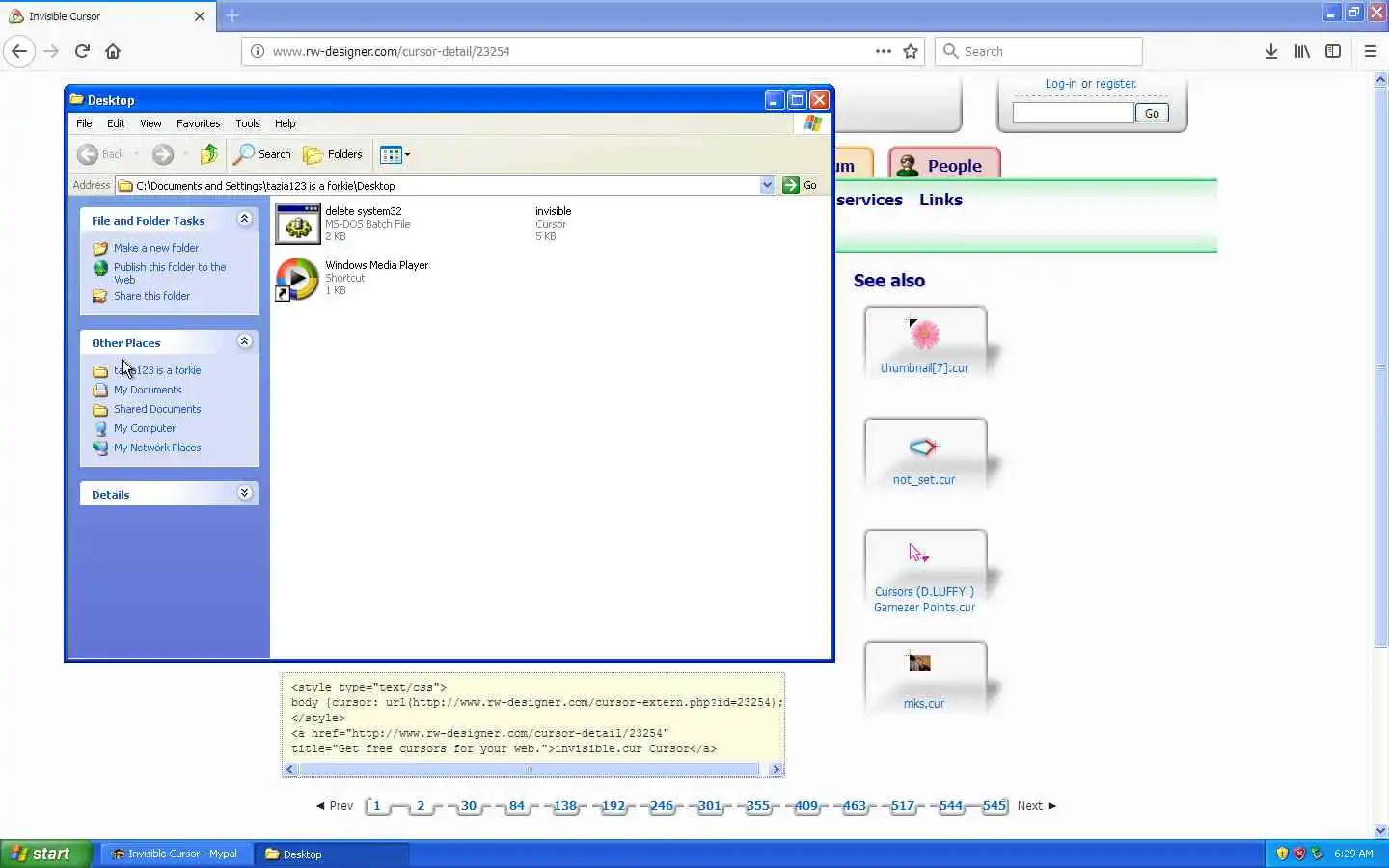
Task: Click Make a new folder
Action: click(x=156, y=248)
